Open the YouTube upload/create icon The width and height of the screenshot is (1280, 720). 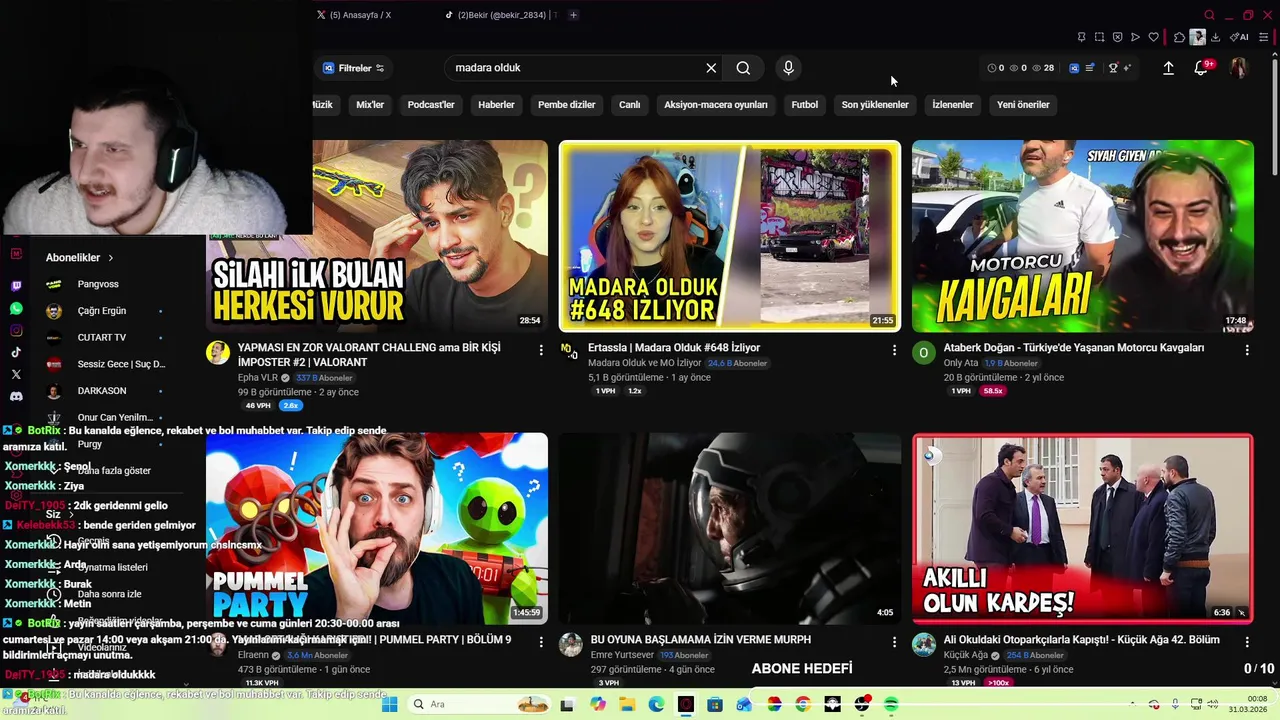[x=1168, y=68]
